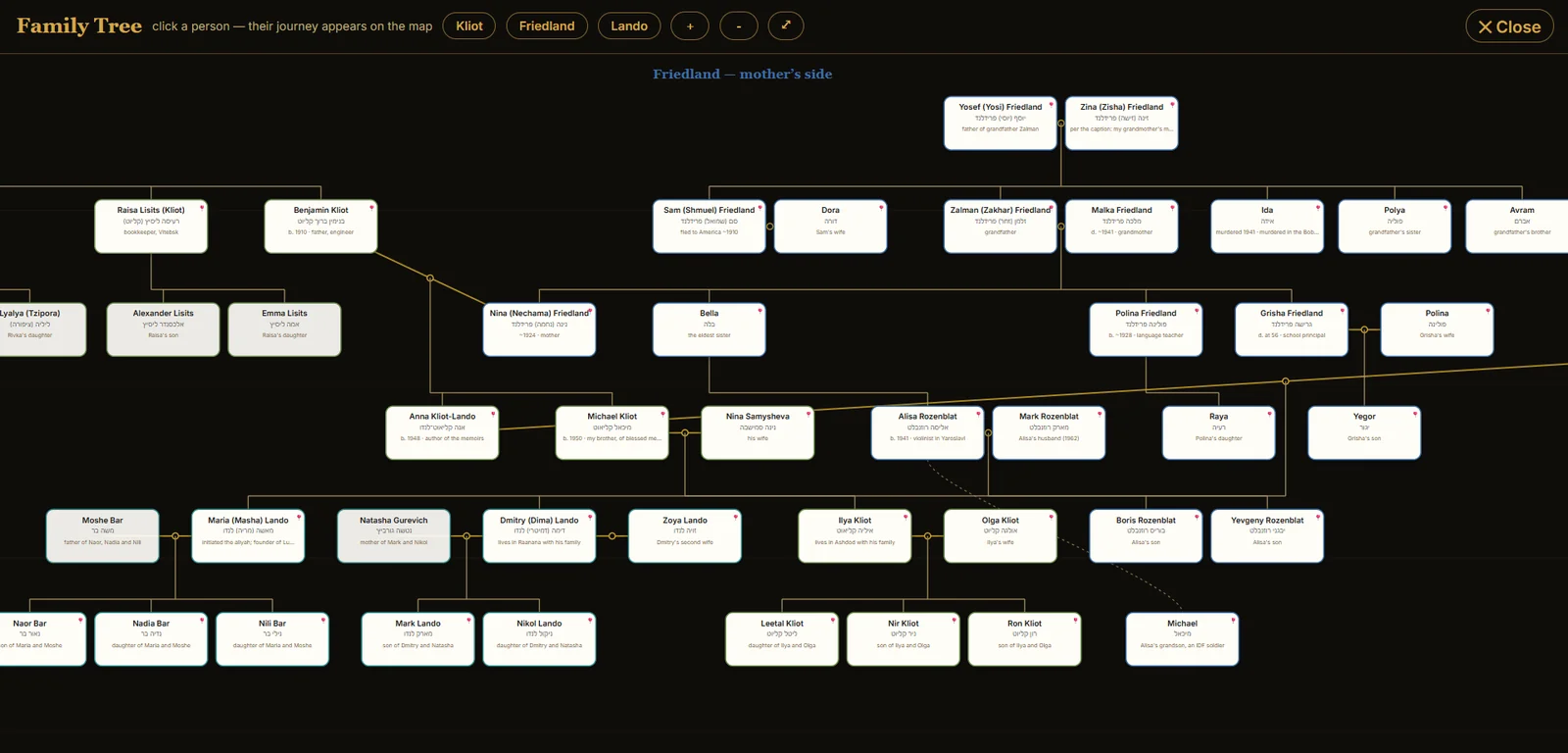
Task: Select Maria (Masha) Lando's card
Action: pyautogui.click(x=248, y=536)
